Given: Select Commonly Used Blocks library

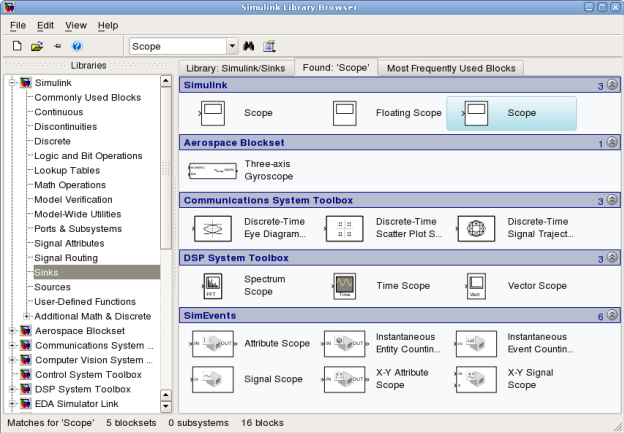Looking at the screenshot, I should (88, 98).
